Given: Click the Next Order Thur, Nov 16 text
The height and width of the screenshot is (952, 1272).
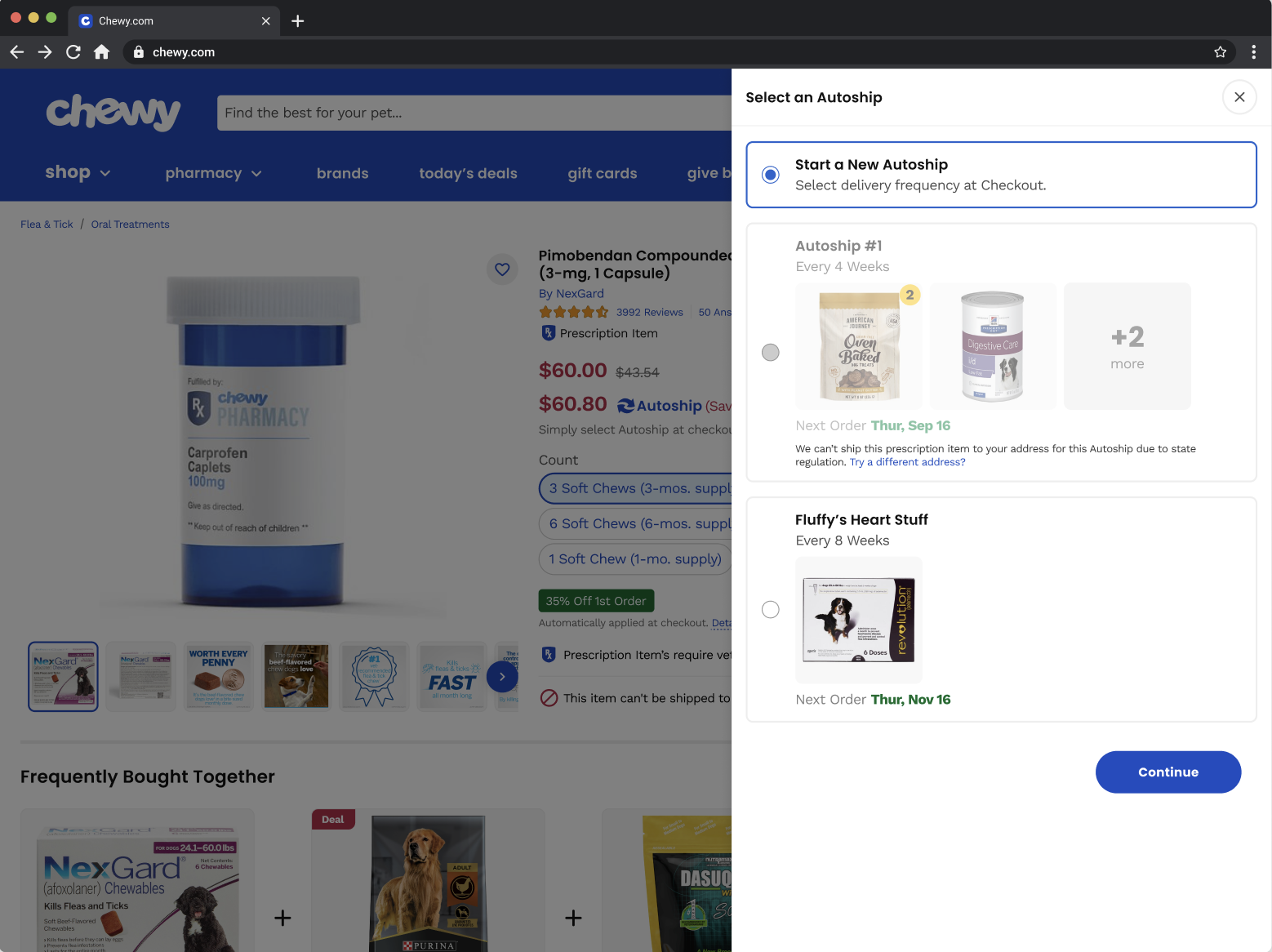Looking at the screenshot, I should pyautogui.click(x=873, y=700).
